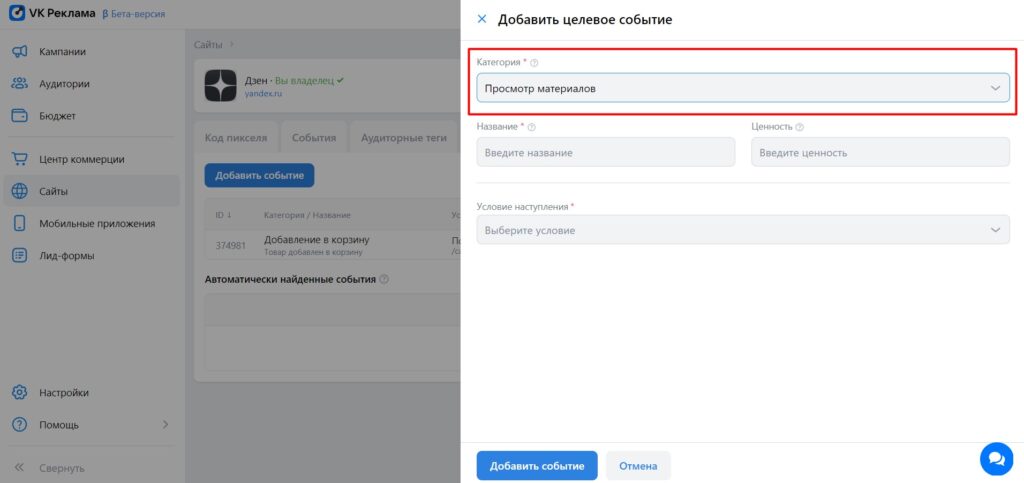The height and width of the screenshot is (483, 1024).
Task: Click the Центр коммерции cart icon
Action: click(x=19, y=159)
